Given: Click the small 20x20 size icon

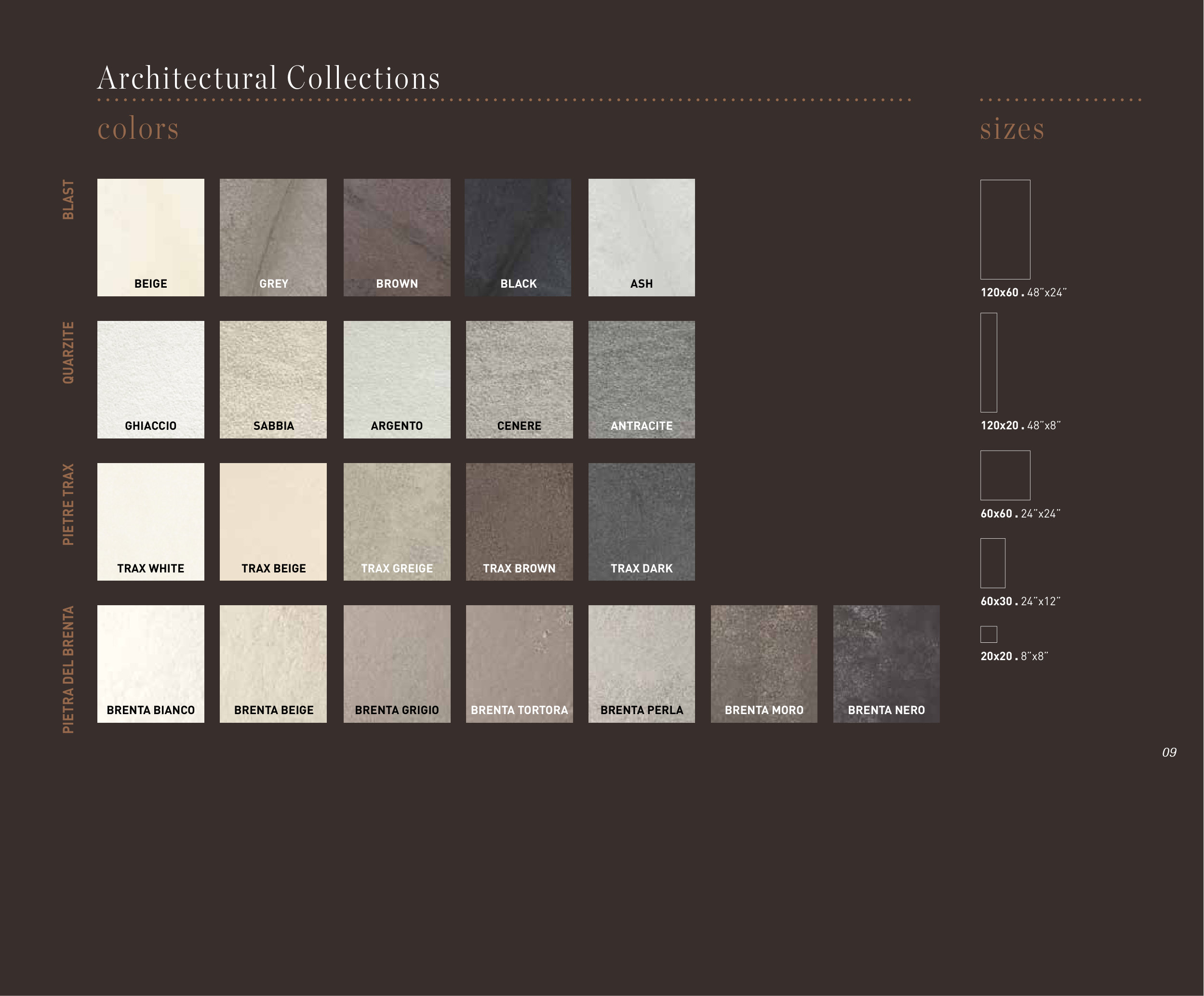Looking at the screenshot, I should 989,634.
